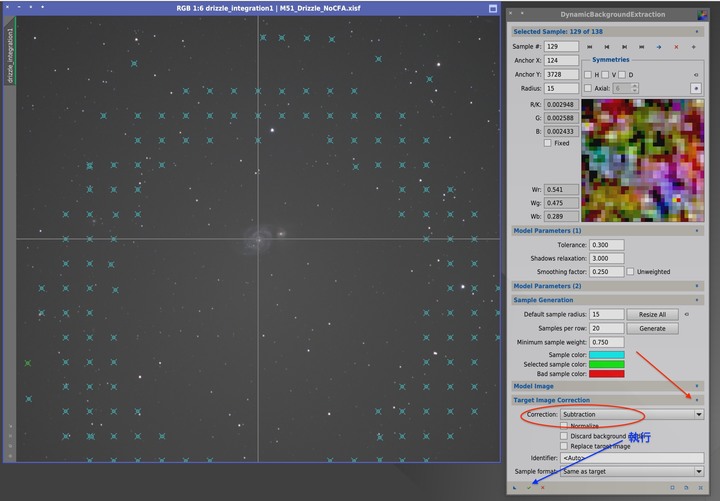Go to the next sample
Viewport: 720px width, 501px height.
click(624, 47)
